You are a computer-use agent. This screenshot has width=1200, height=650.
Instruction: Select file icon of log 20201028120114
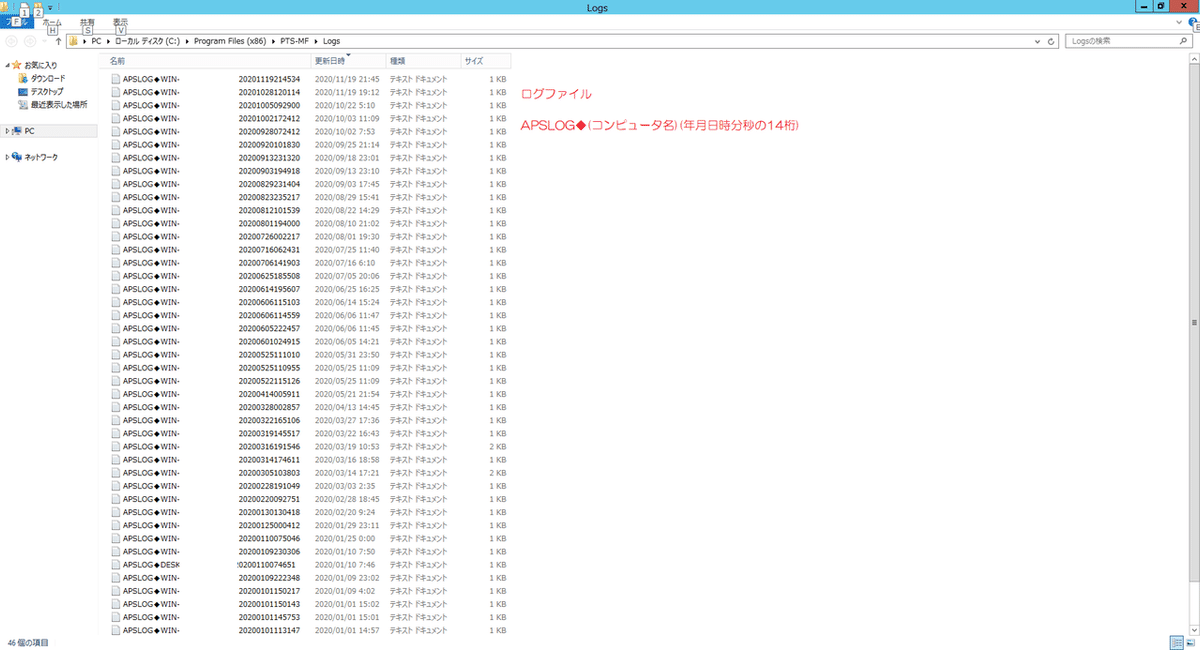click(x=116, y=92)
